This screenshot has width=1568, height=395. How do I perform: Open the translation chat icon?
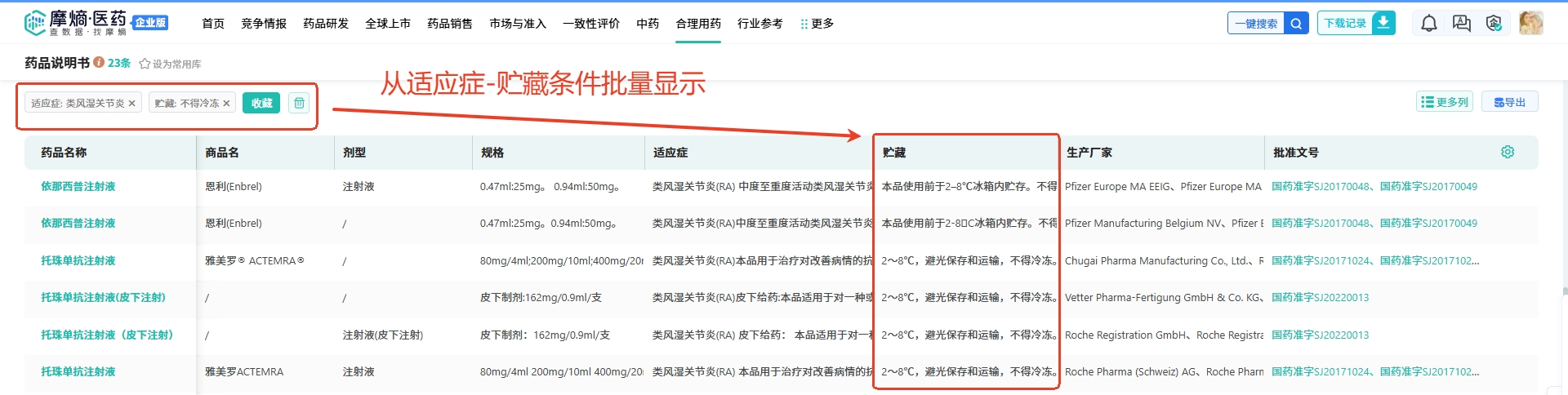(x=1461, y=24)
